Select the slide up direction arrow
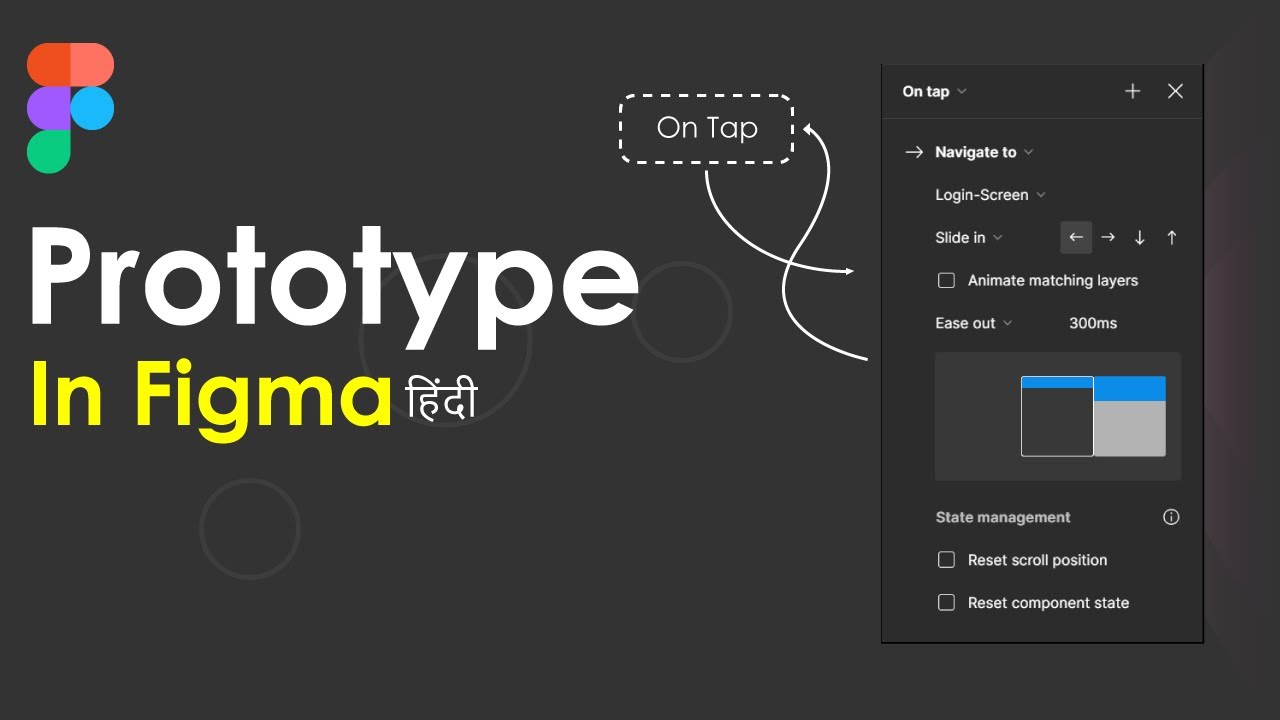 click(x=1172, y=237)
